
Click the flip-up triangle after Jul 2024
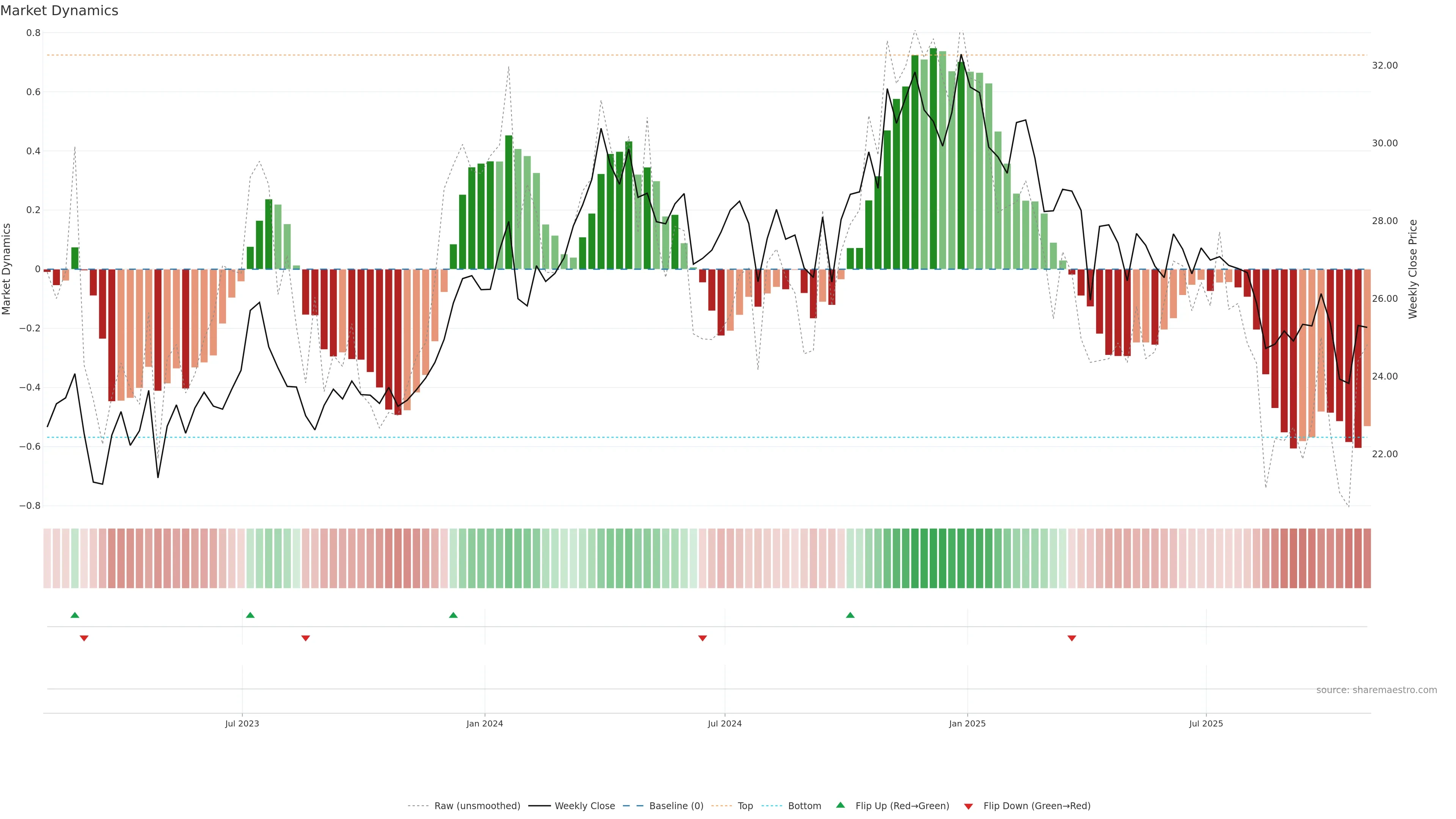[850, 615]
